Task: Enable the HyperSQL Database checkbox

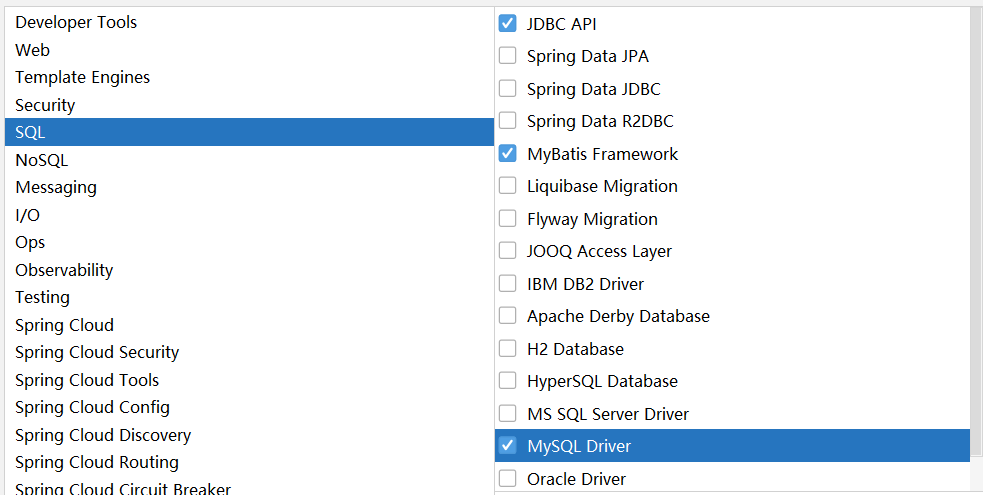Action: (507, 381)
